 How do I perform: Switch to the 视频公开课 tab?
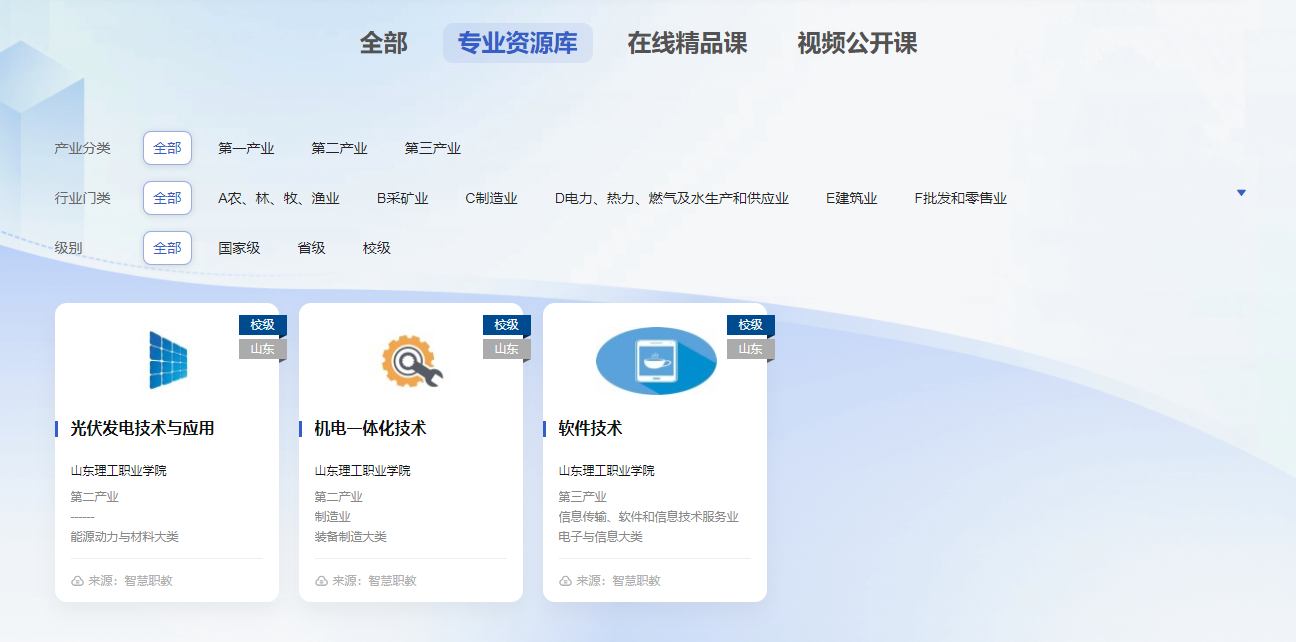[x=857, y=43]
